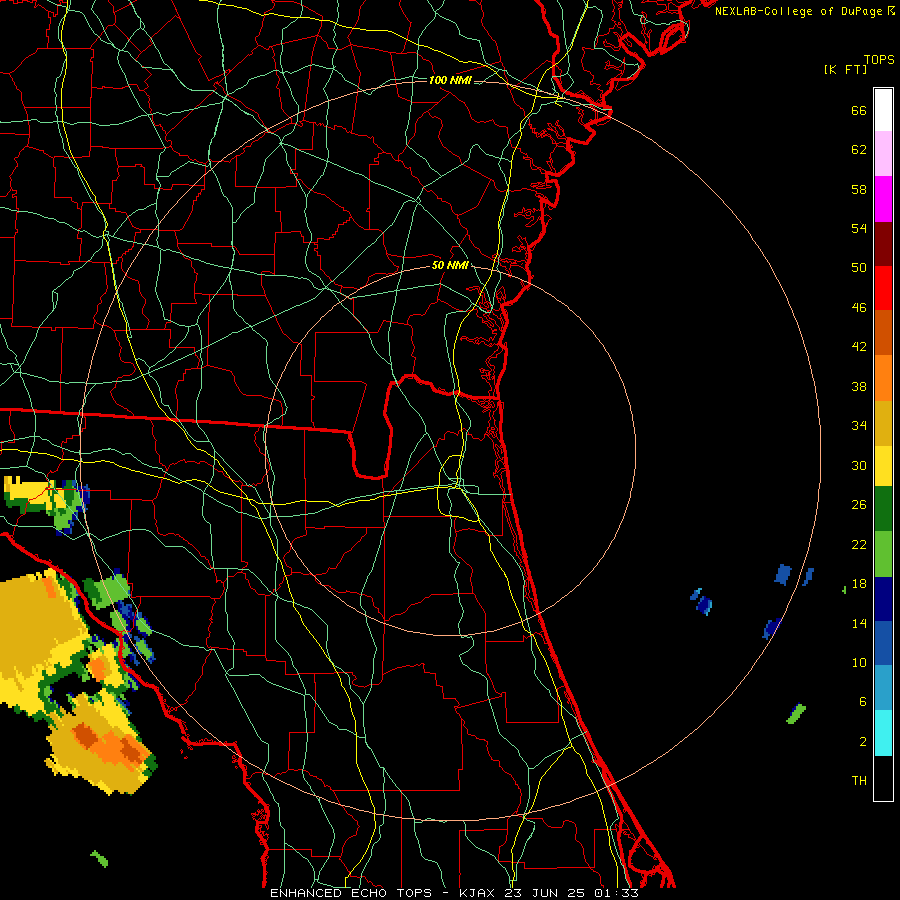Click legend value '30'
This screenshot has height=900, width=900.
[859, 465]
